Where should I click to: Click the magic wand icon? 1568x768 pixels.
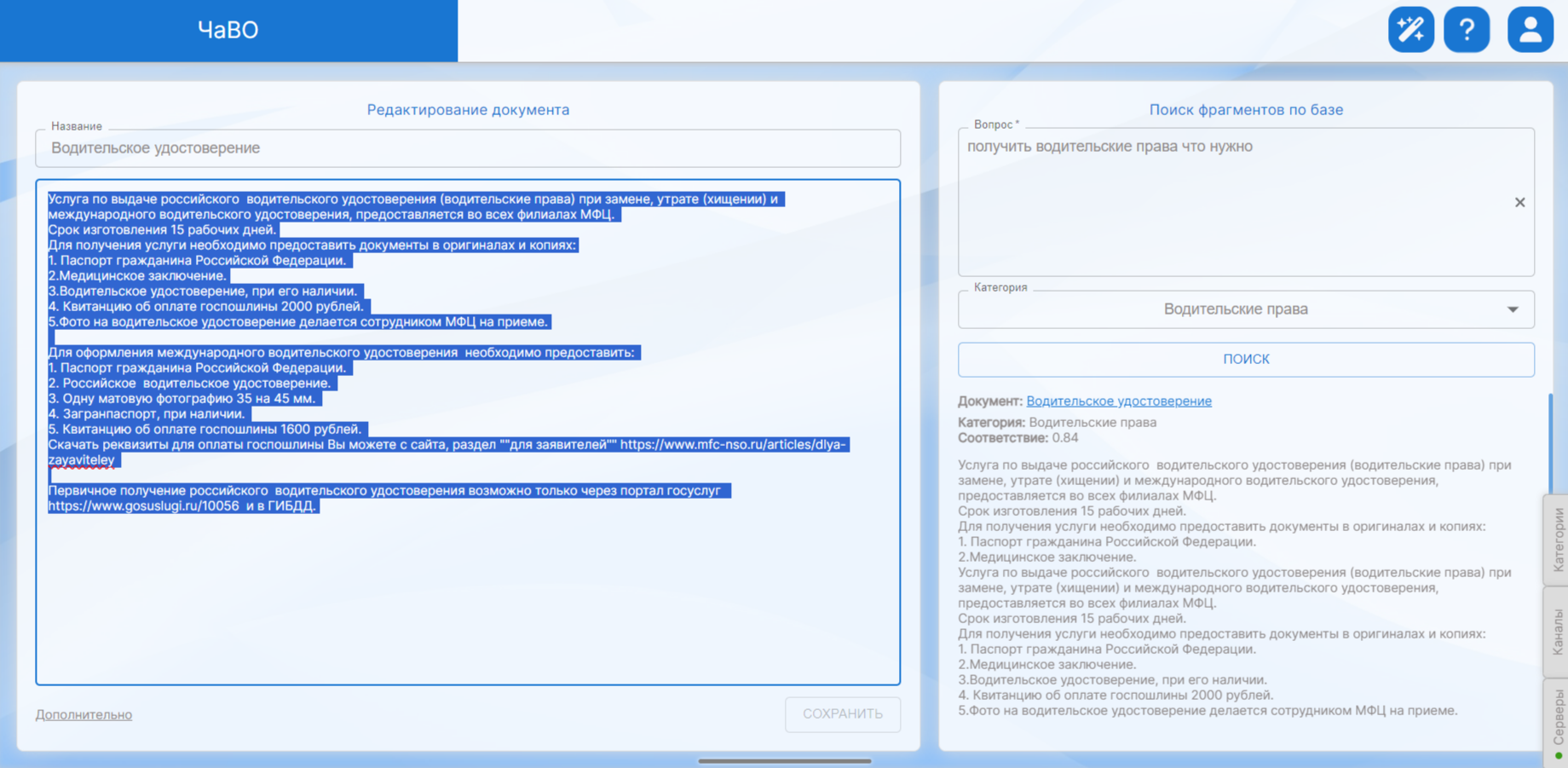pyautogui.click(x=1410, y=30)
